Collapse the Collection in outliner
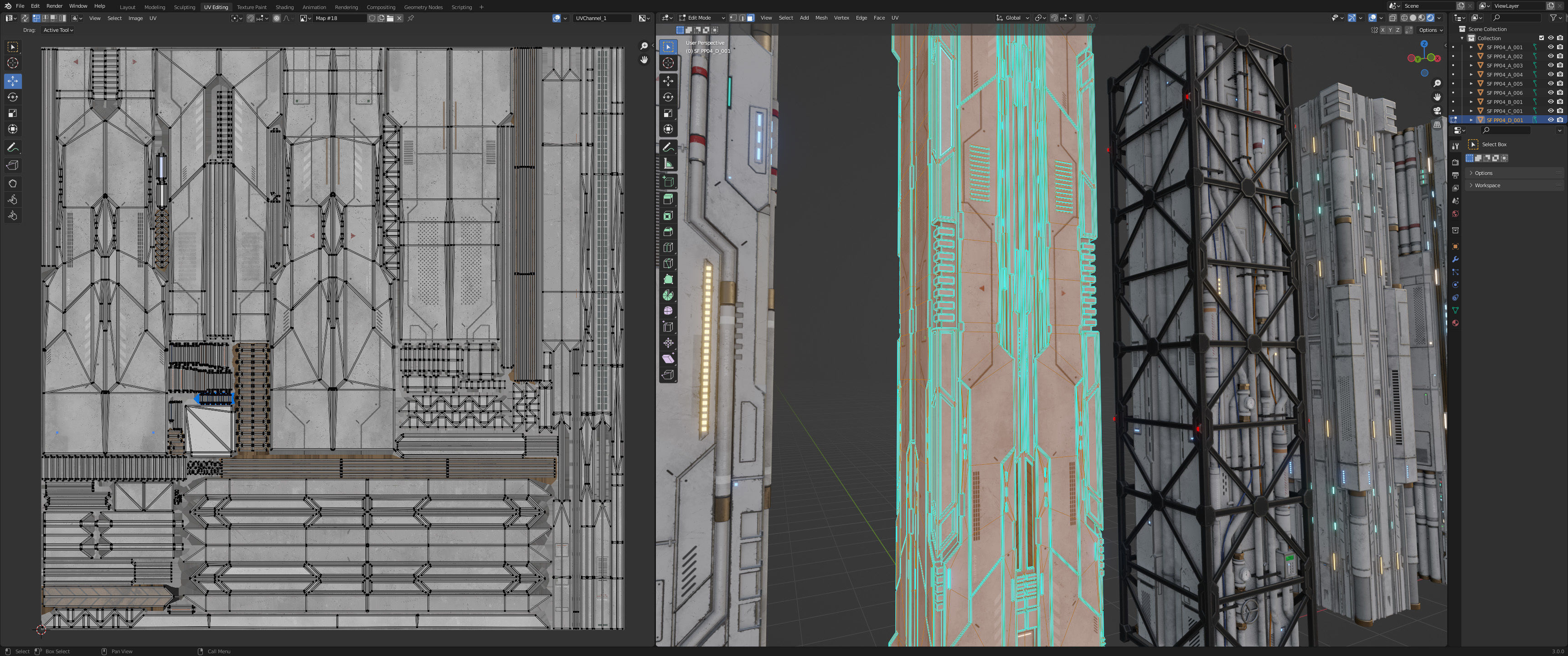This screenshot has width=1568, height=656. [x=1462, y=38]
